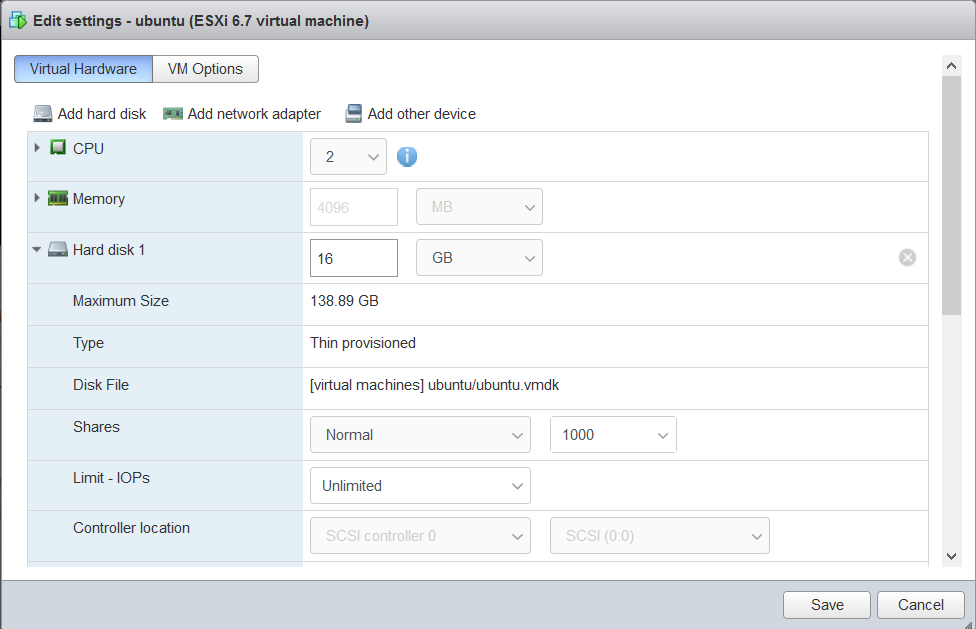Viewport: 976px width, 629px height.
Task: Open the CPU count dropdown
Action: (349, 157)
